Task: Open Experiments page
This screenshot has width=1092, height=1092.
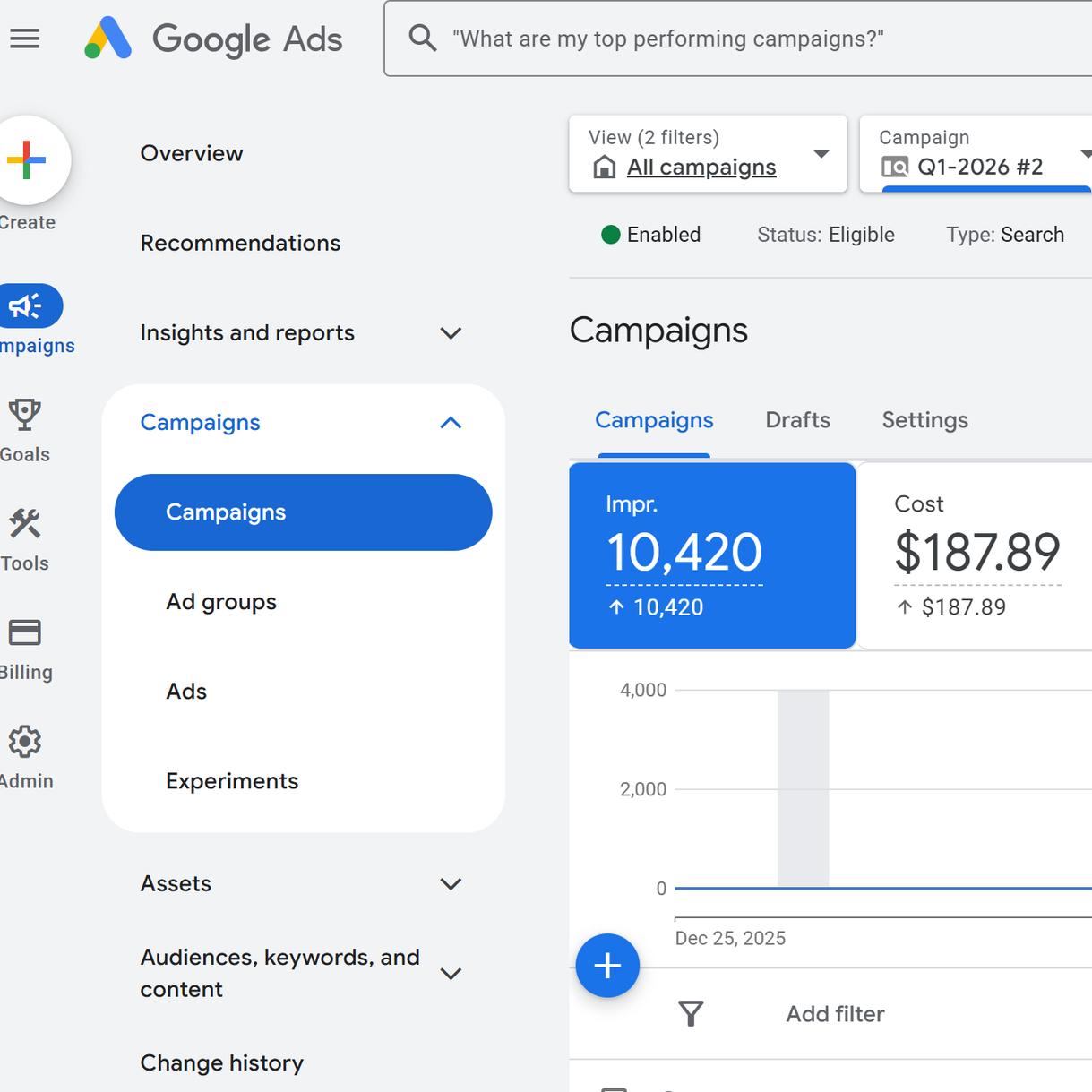Action: click(x=232, y=781)
